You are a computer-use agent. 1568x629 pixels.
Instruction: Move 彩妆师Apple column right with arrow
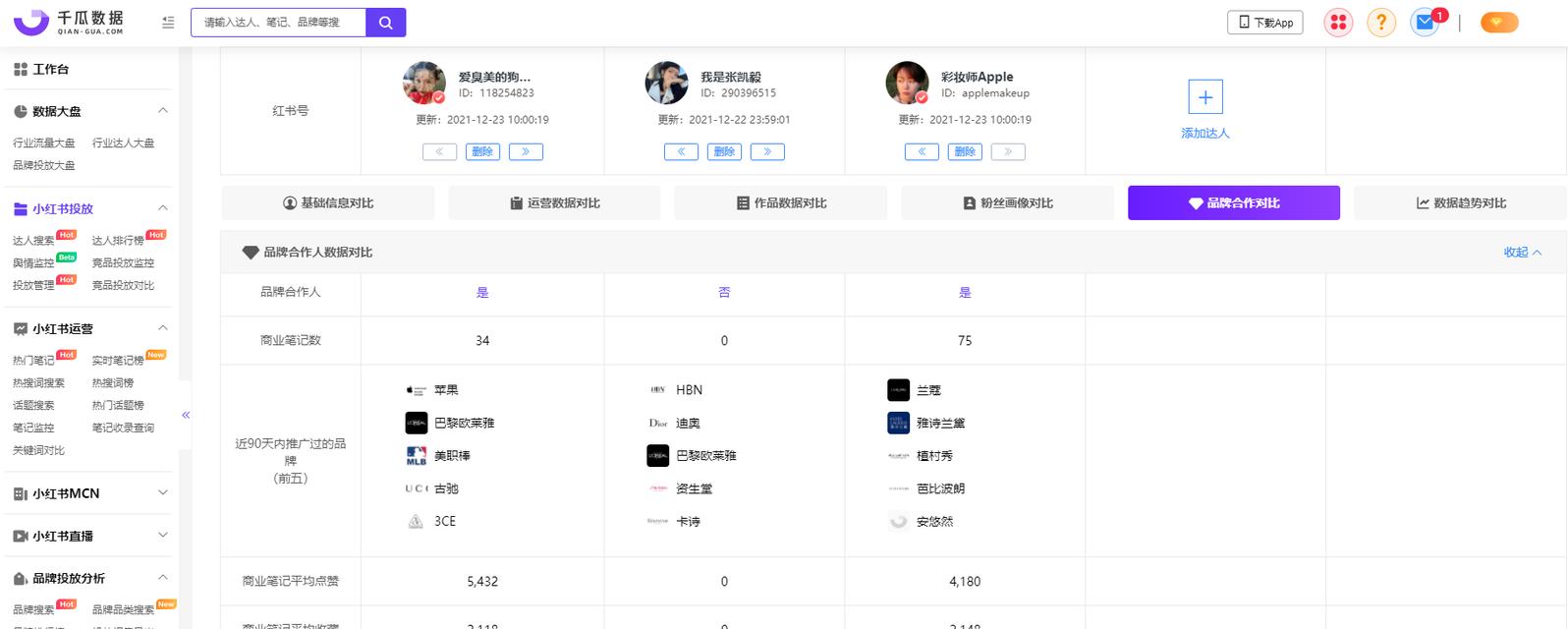coord(1008,151)
